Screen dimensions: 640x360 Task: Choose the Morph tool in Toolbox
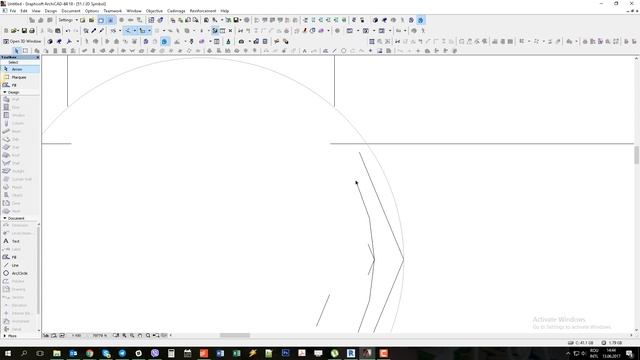[x=20, y=187]
